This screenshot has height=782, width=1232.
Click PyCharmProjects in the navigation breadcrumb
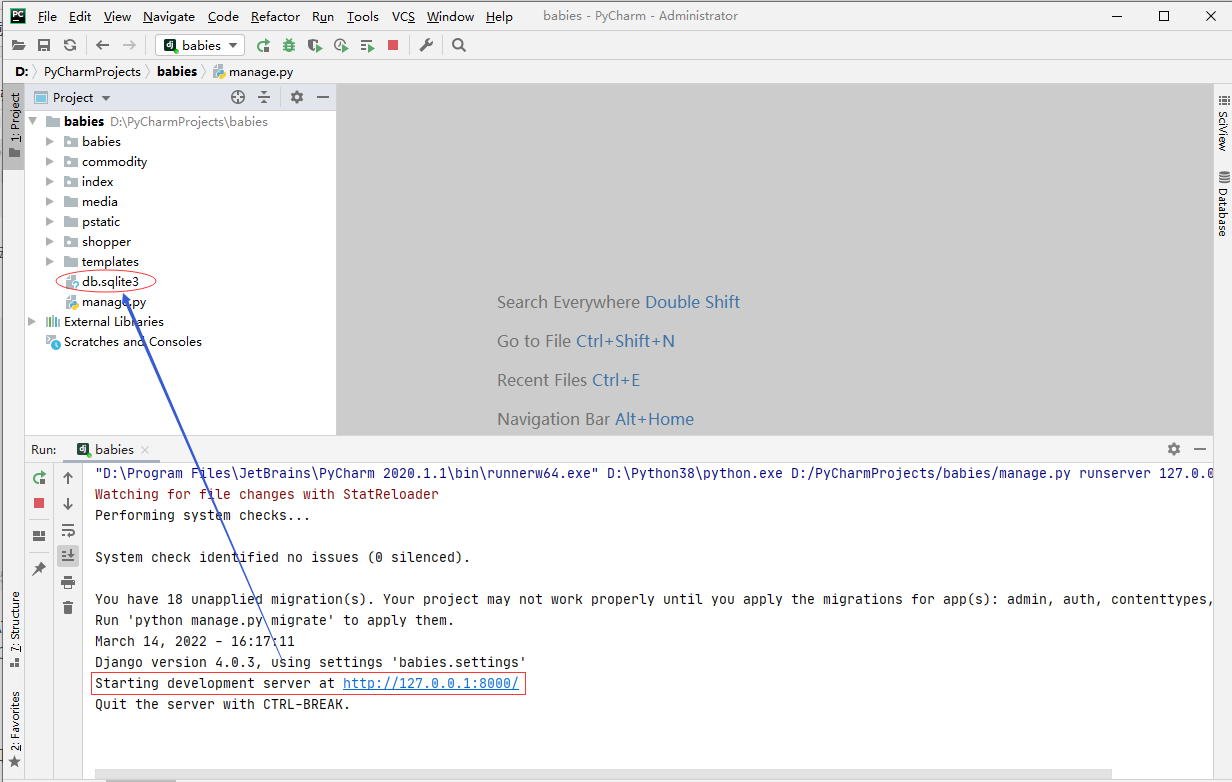92,71
